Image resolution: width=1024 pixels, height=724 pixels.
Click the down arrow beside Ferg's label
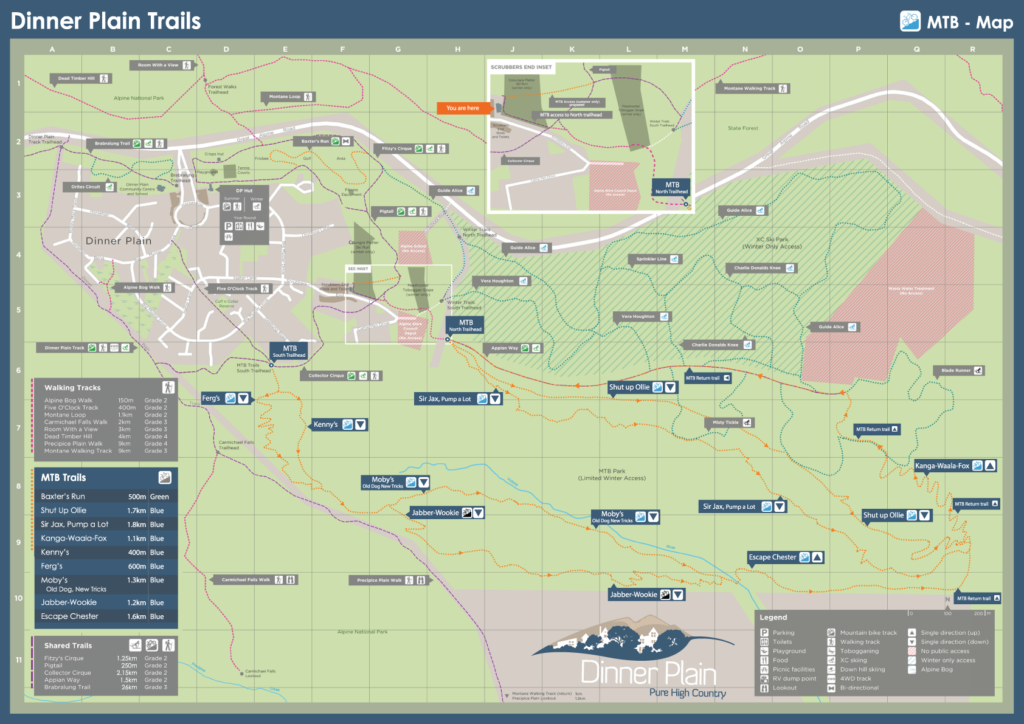coord(243,398)
